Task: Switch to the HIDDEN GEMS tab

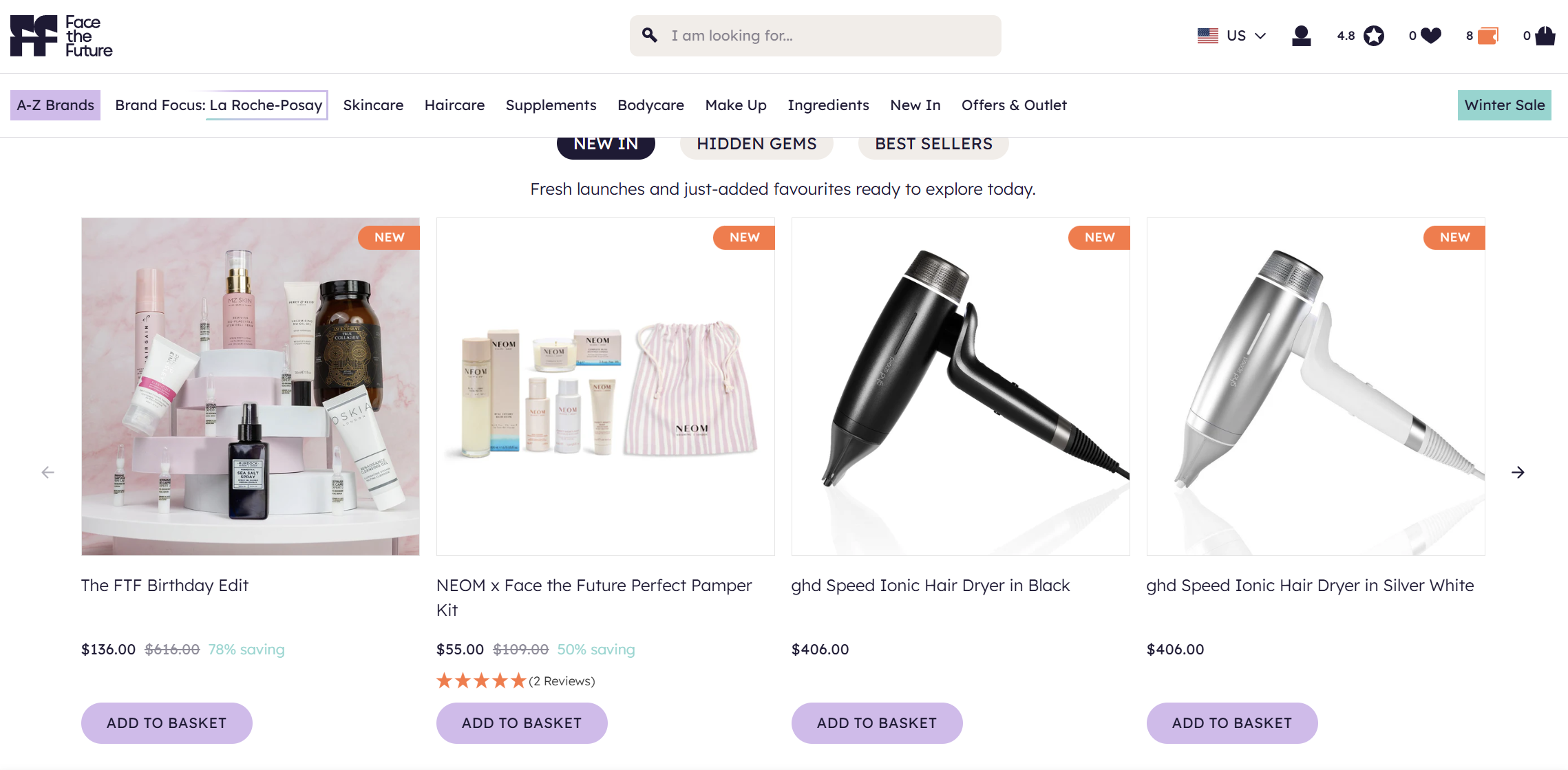Action: (x=756, y=144)
